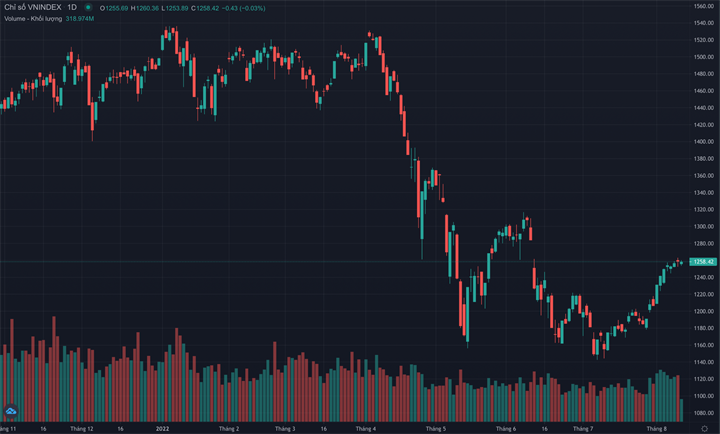
Task: Click volume value 318.974M
Action: (80, 19)
